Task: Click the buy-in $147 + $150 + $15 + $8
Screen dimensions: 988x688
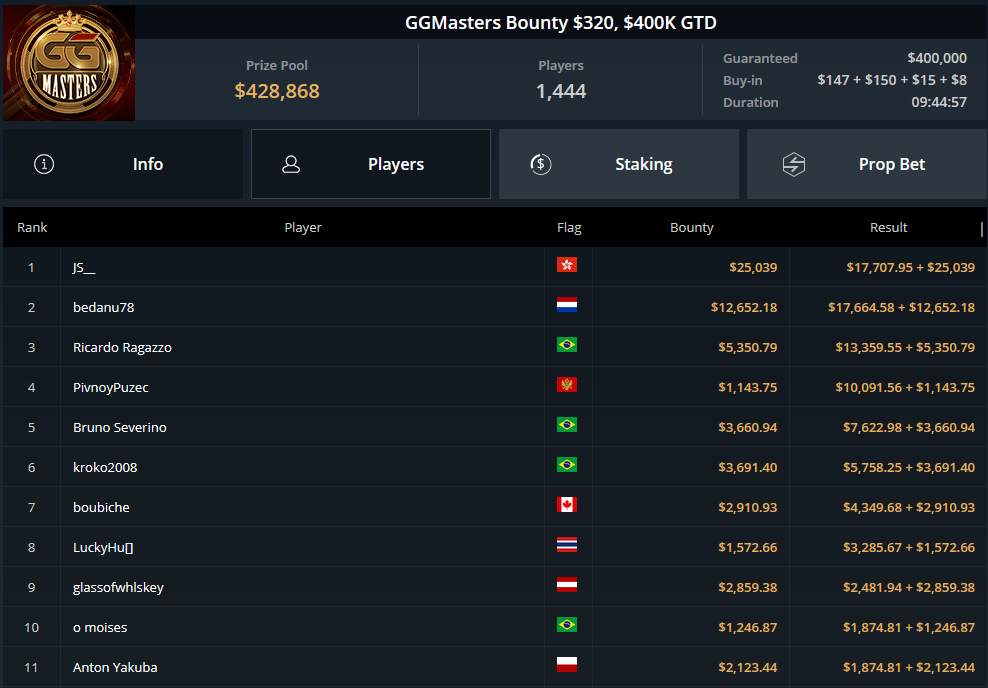Action: pos(892,80)
